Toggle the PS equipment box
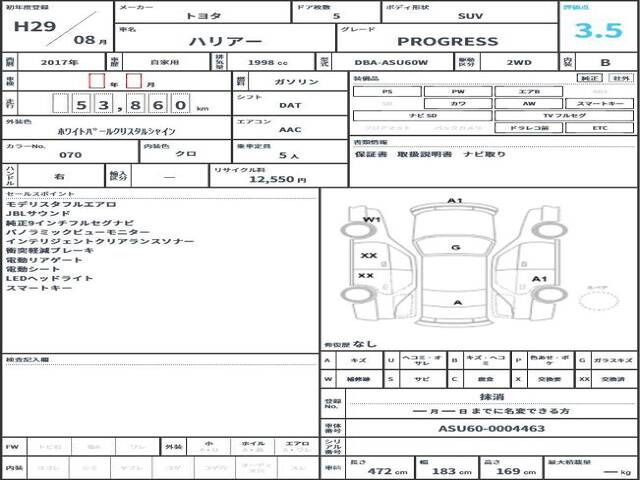The image size is (640, 480). pyautogui.click(x=387, y=91)
